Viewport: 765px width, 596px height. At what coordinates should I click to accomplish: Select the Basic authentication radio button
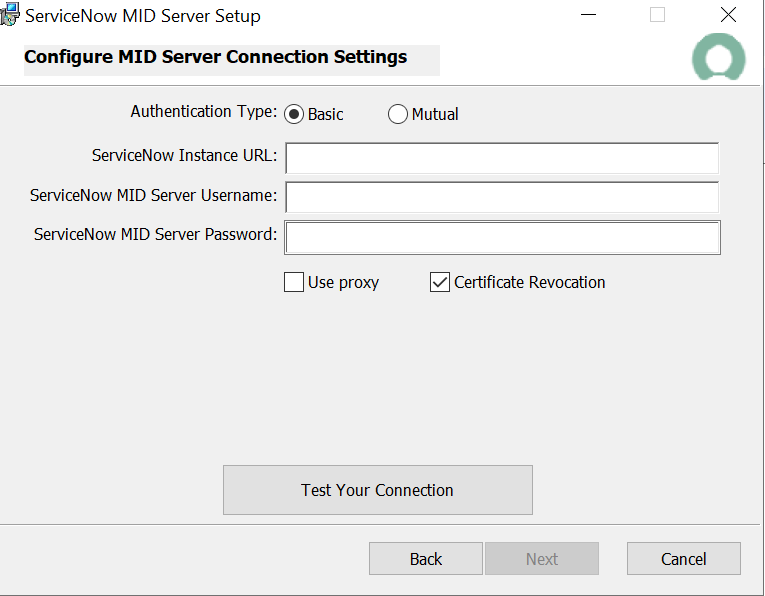pos(294,114)
